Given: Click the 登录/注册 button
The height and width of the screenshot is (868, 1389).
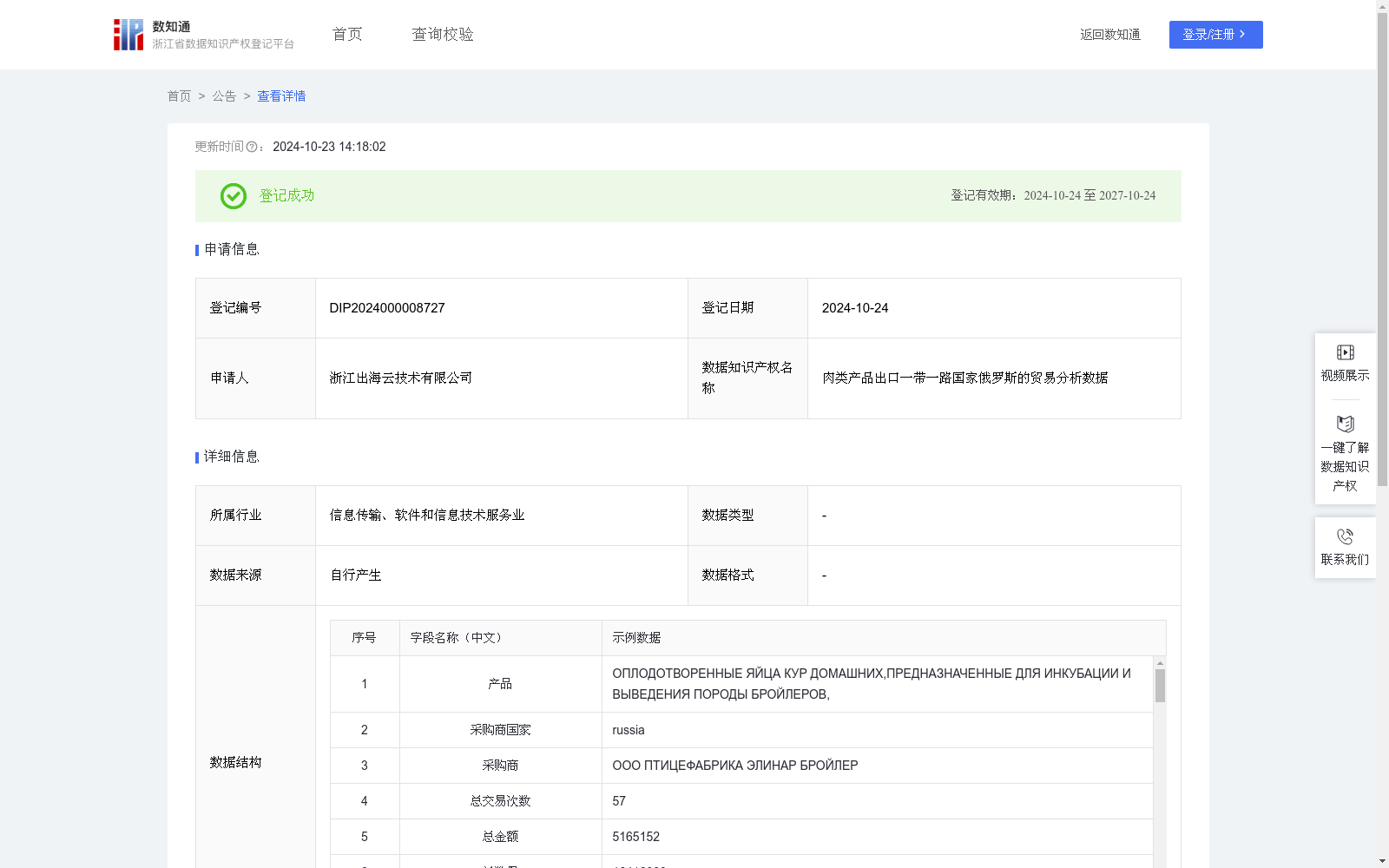Looking at the screenshot, I should 1215,35.
